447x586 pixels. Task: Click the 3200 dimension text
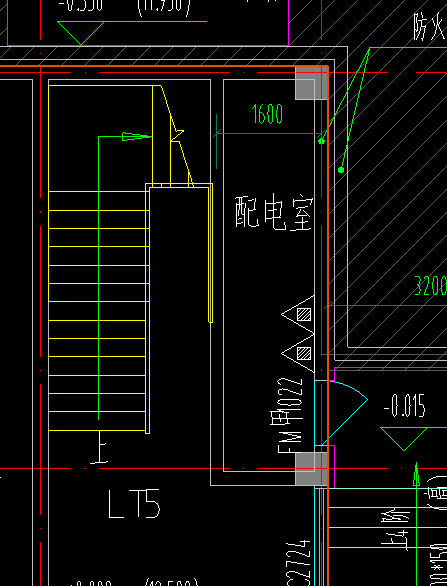(x=431, y=286)
